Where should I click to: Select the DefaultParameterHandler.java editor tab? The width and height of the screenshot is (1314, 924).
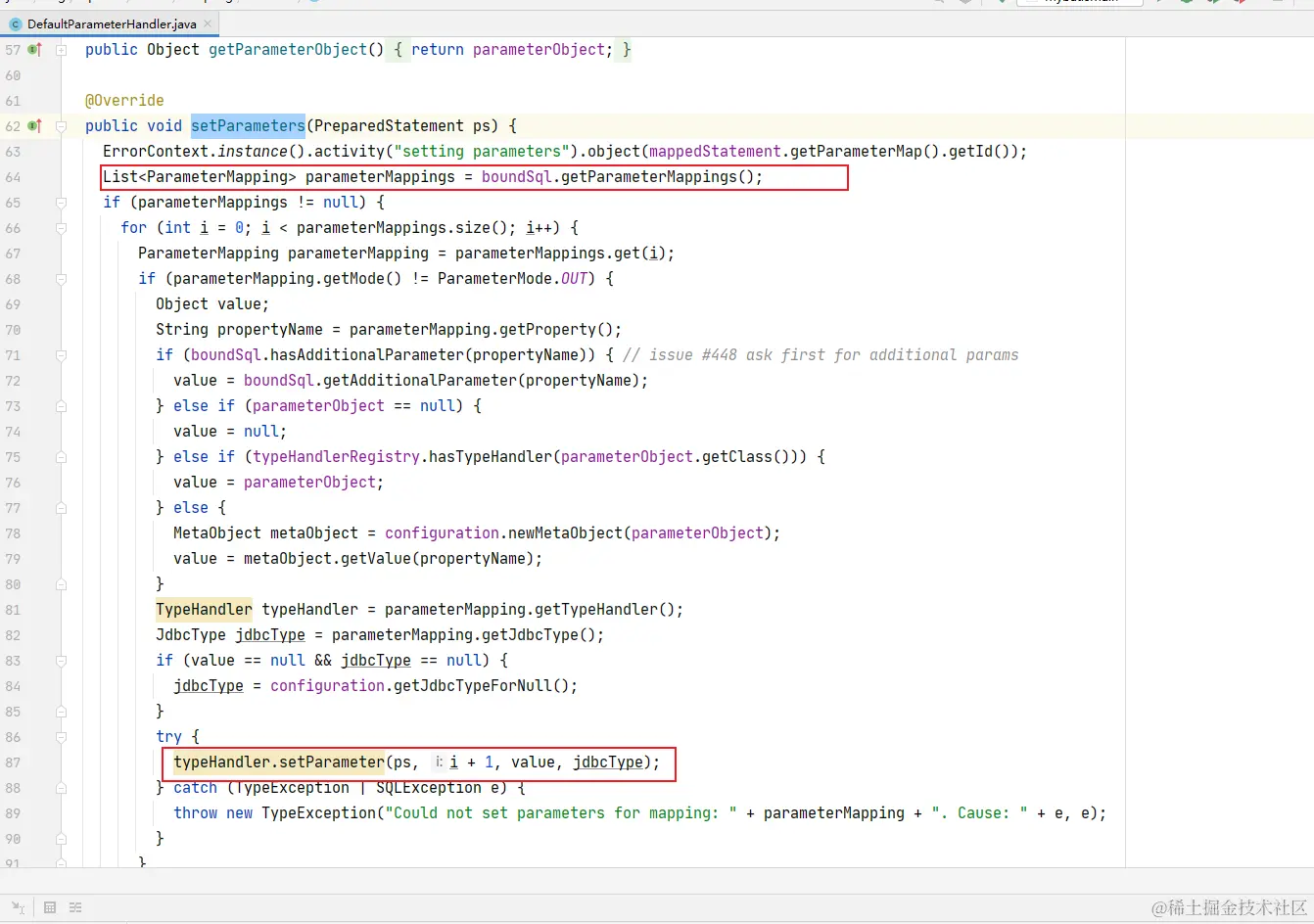click(x=111, y=23)
